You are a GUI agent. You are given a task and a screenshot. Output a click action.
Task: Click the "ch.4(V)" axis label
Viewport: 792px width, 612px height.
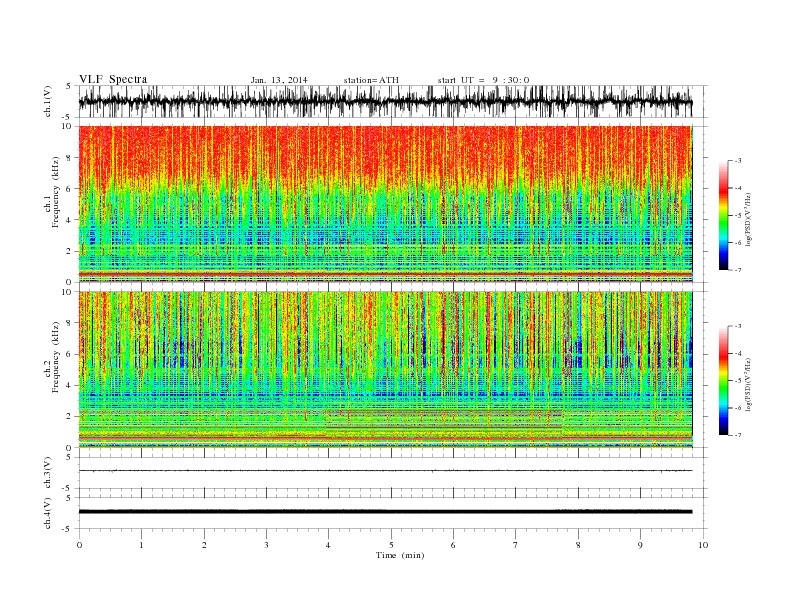tap(48, 513)
